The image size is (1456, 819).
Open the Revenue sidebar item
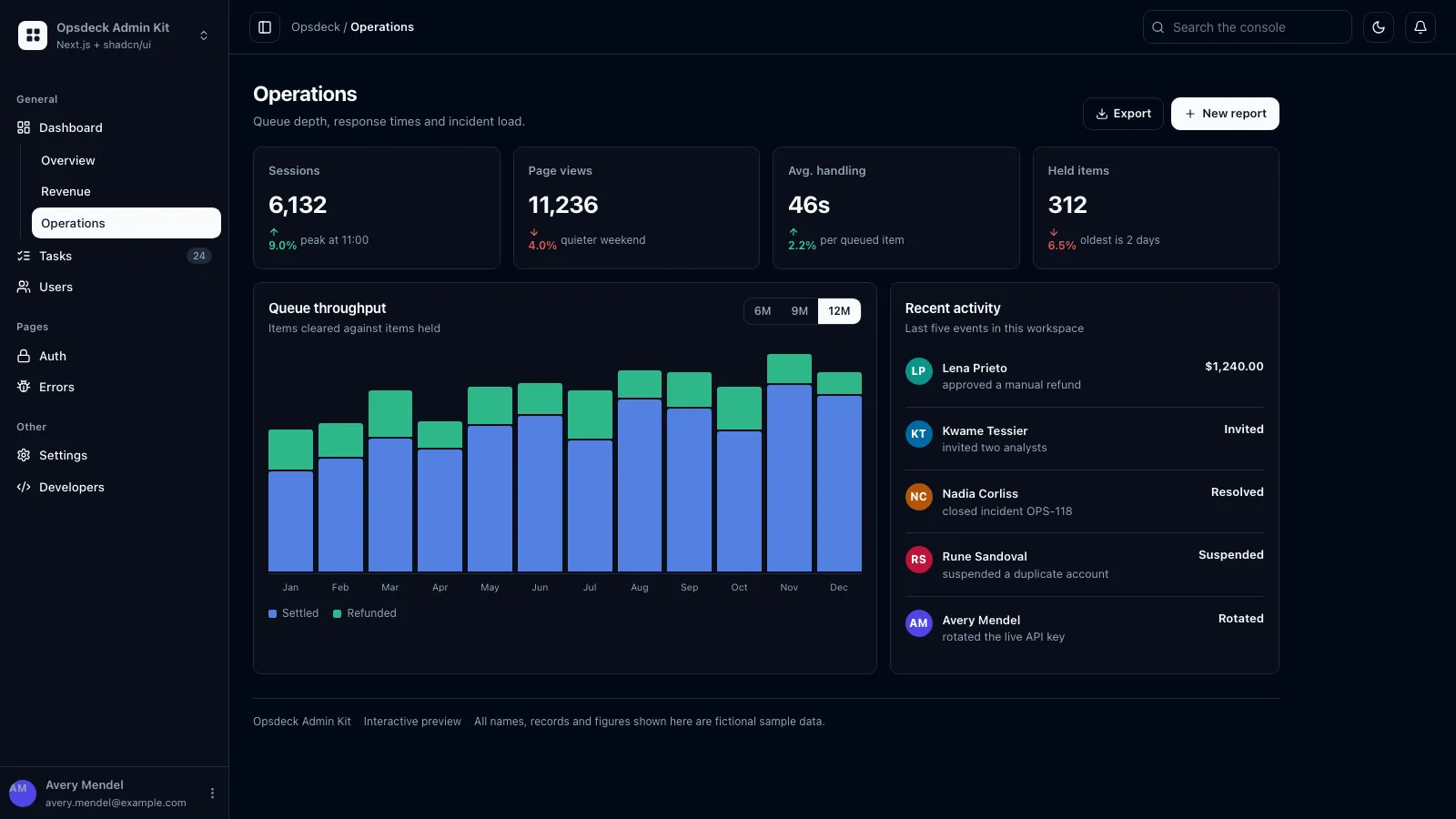tap(126, 191)
